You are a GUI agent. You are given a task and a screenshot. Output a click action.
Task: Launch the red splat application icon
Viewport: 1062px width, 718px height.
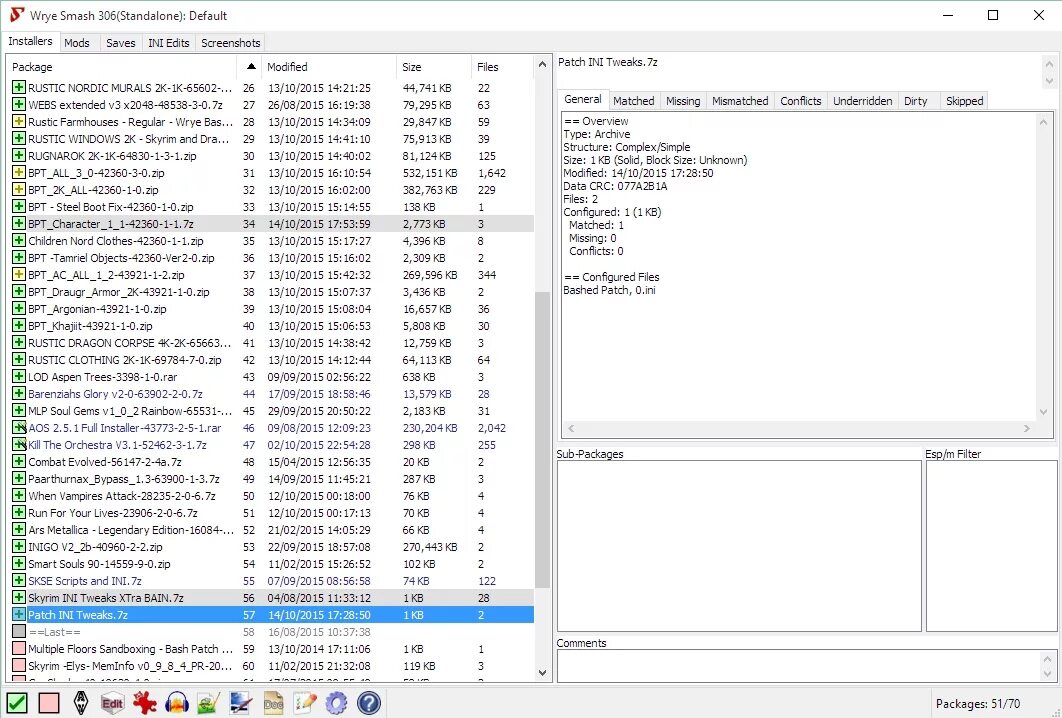[x=144, y=702]
